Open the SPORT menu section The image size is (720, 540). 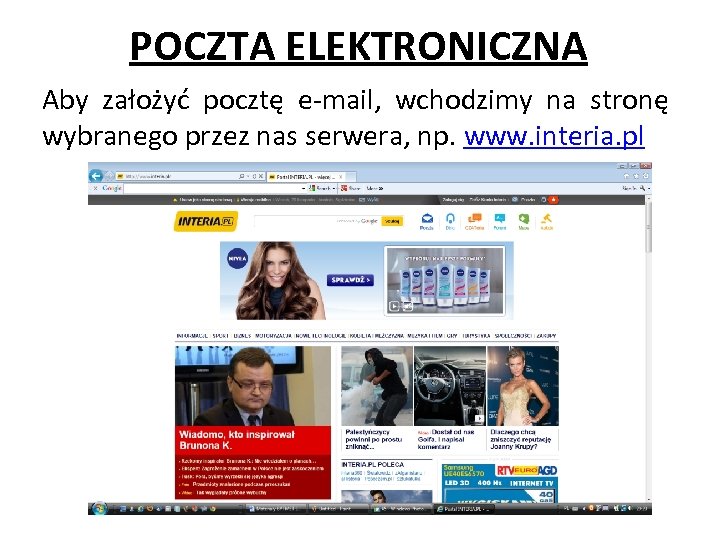[220, 336]
